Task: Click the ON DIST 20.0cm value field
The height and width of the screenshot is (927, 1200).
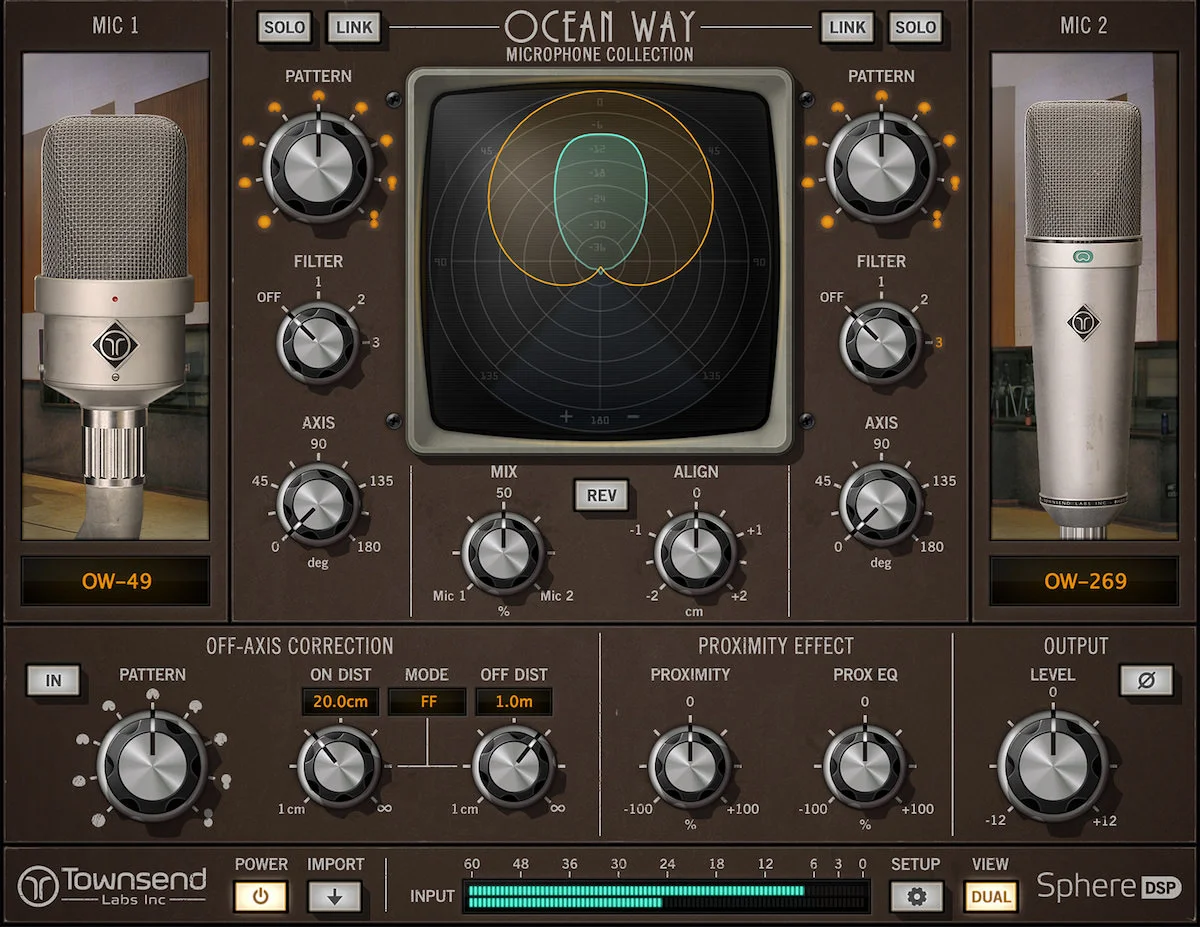Action: (x=340, y=701)
